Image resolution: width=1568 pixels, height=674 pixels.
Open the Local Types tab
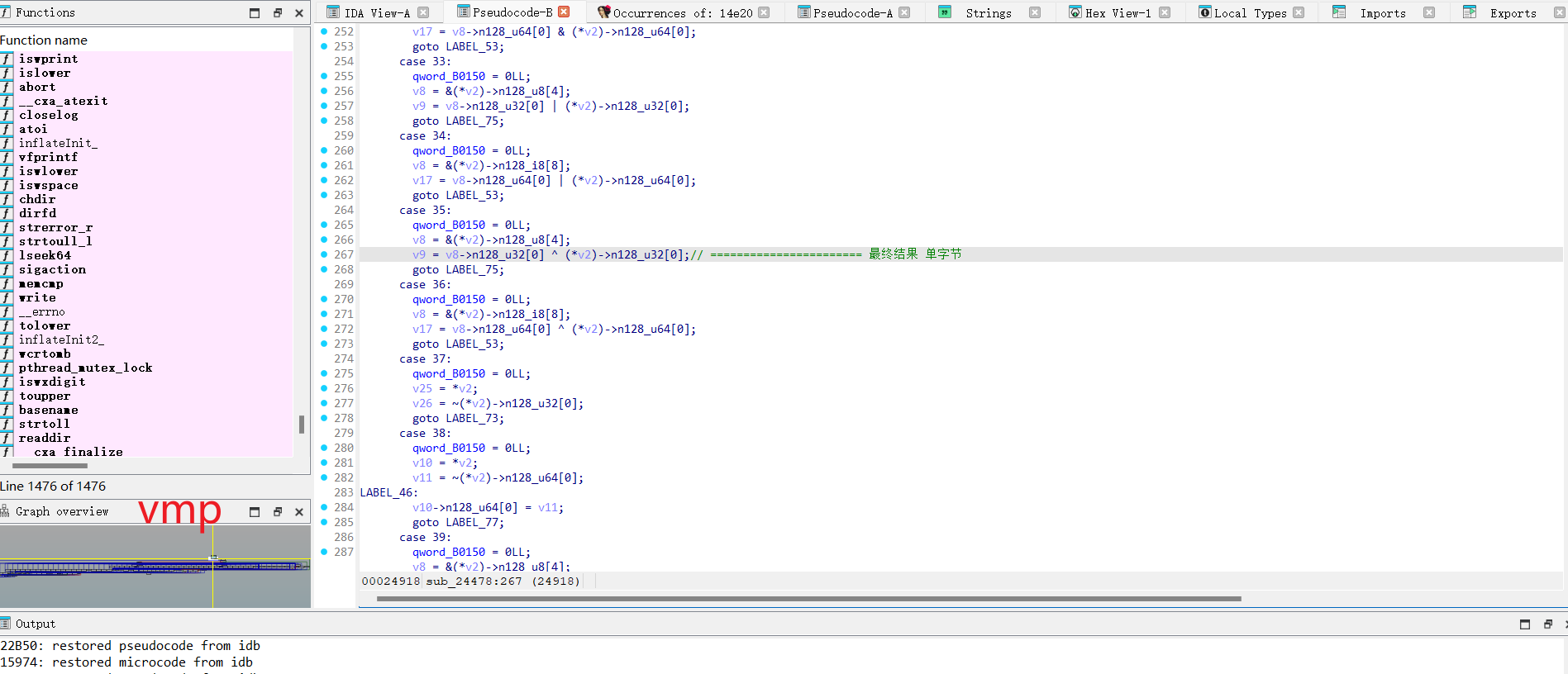(1250, 12)
